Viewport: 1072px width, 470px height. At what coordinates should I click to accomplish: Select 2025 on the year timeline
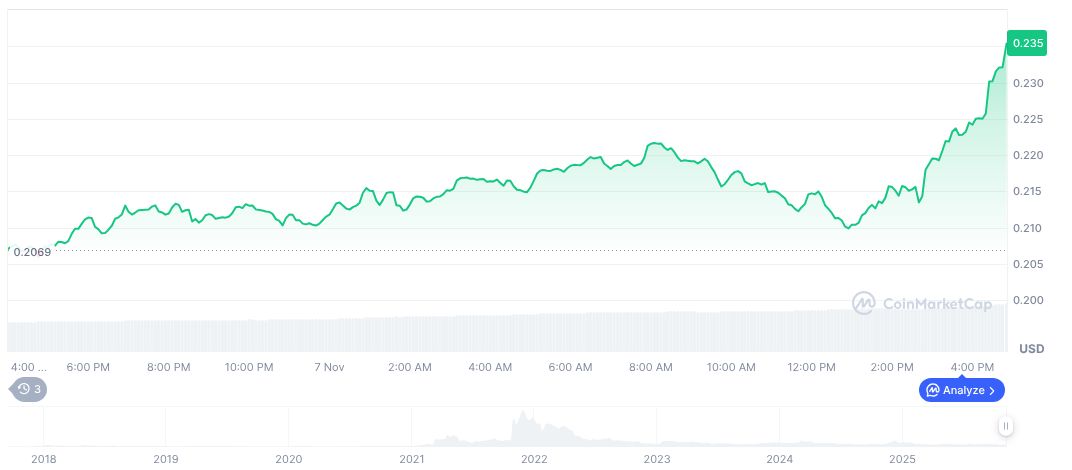click(902, 459)
